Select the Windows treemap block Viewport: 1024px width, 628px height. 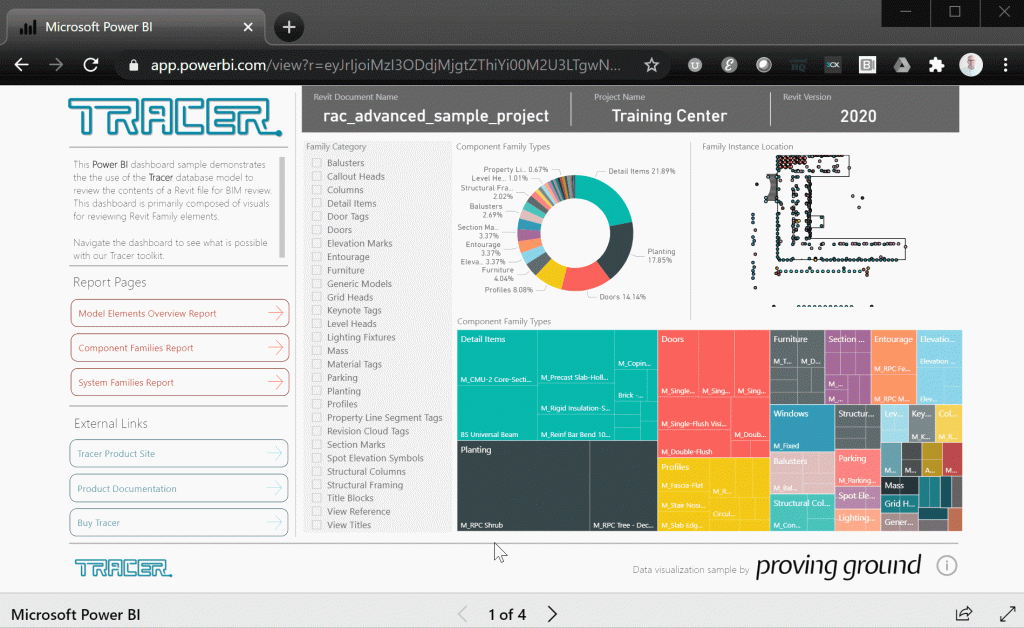click(802, 428)
